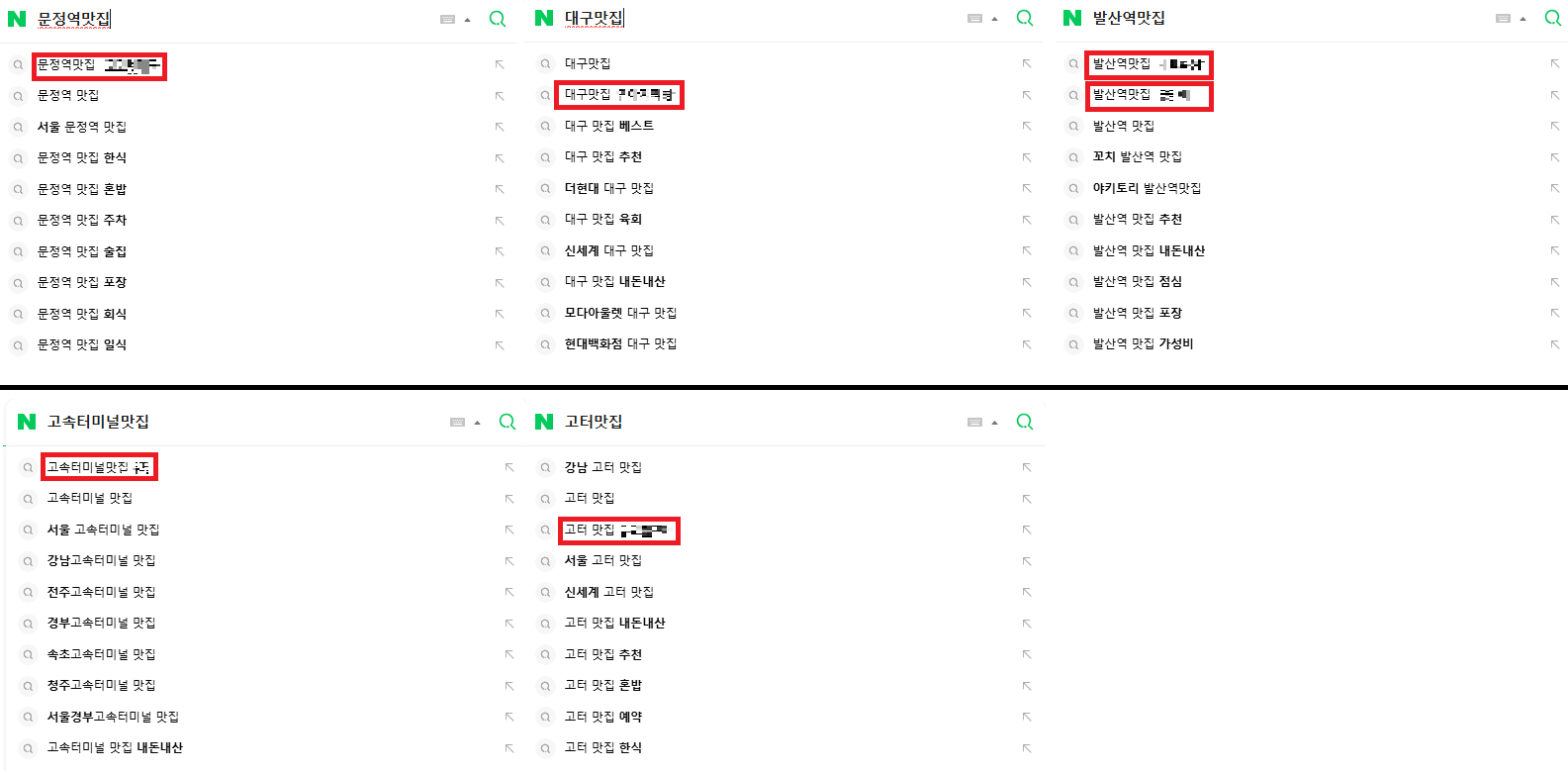Click the arrow icon next to 고터 맛집 예약
The height and width of the screenshot is (773, 1568).
pos(1027,718)
